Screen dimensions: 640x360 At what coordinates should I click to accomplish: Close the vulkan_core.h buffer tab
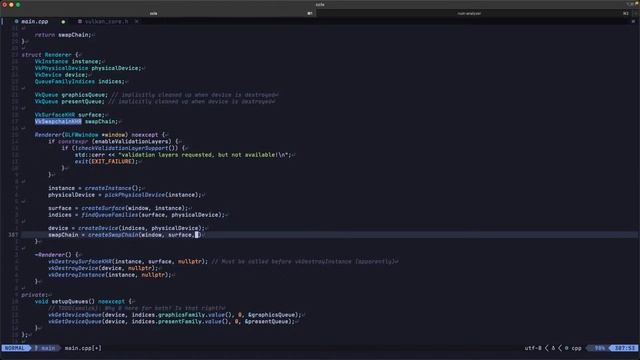(x=136, y=21)
